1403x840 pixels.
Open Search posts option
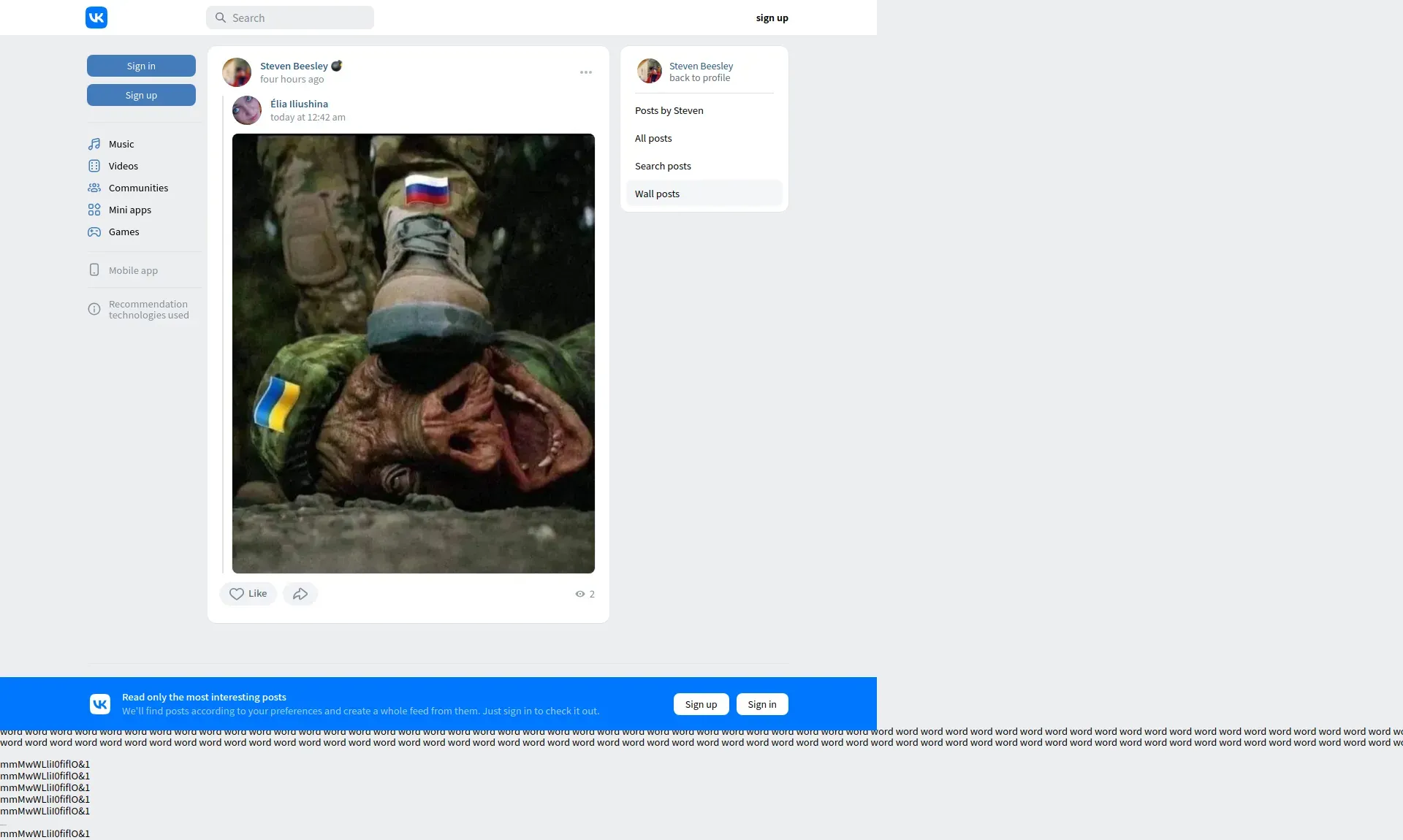point(663,166)
